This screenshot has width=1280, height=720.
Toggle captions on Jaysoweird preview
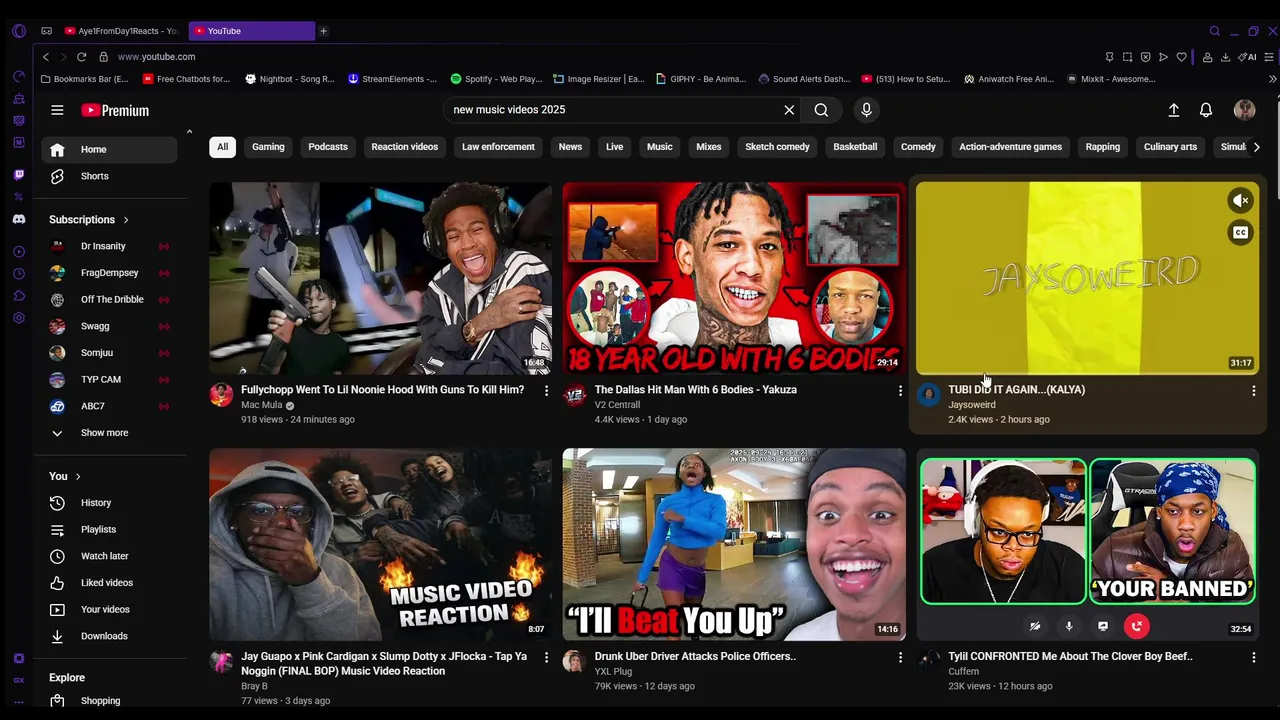pyautogui.click(x=1240, y=233)
